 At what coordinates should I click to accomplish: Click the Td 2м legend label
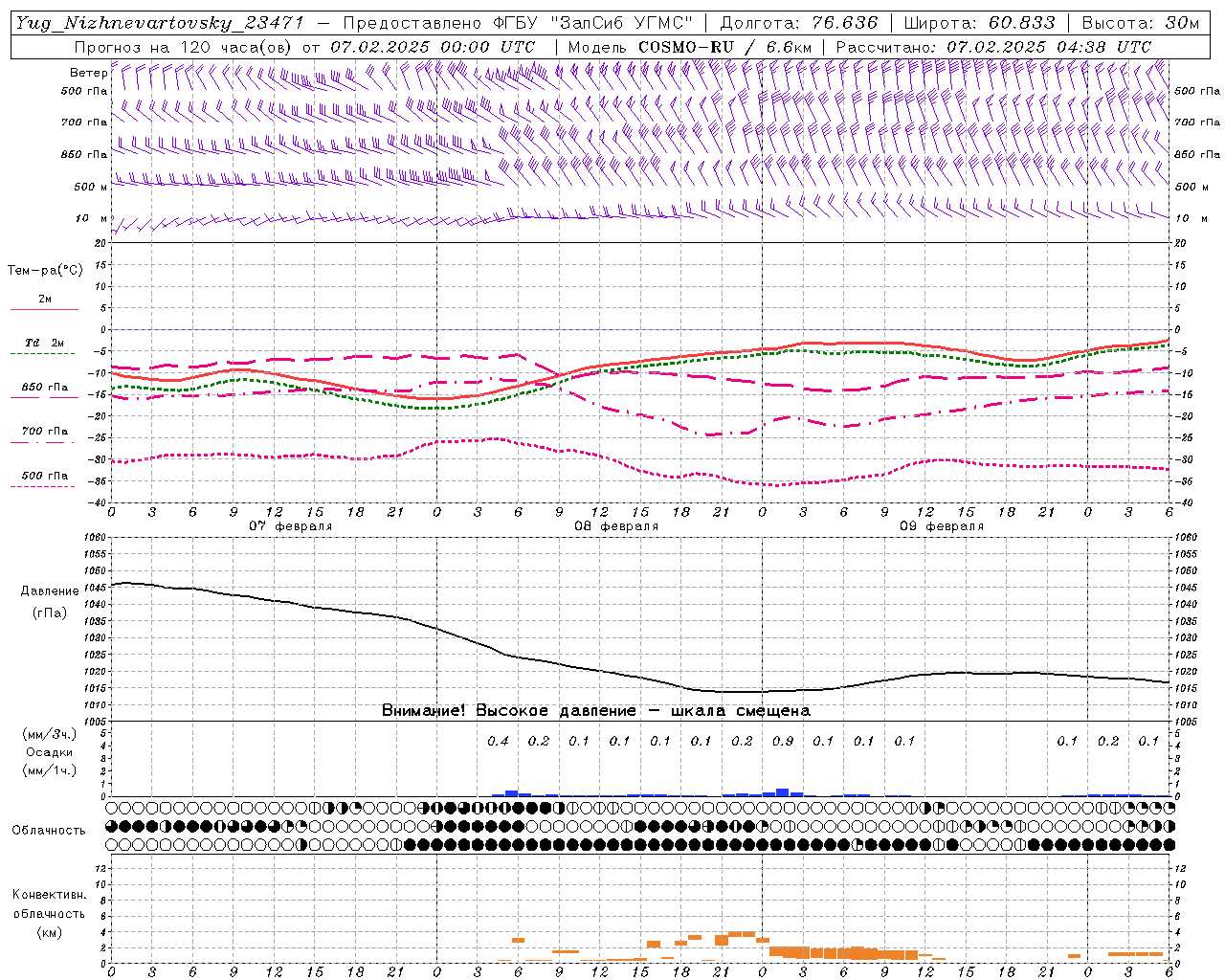44,343
